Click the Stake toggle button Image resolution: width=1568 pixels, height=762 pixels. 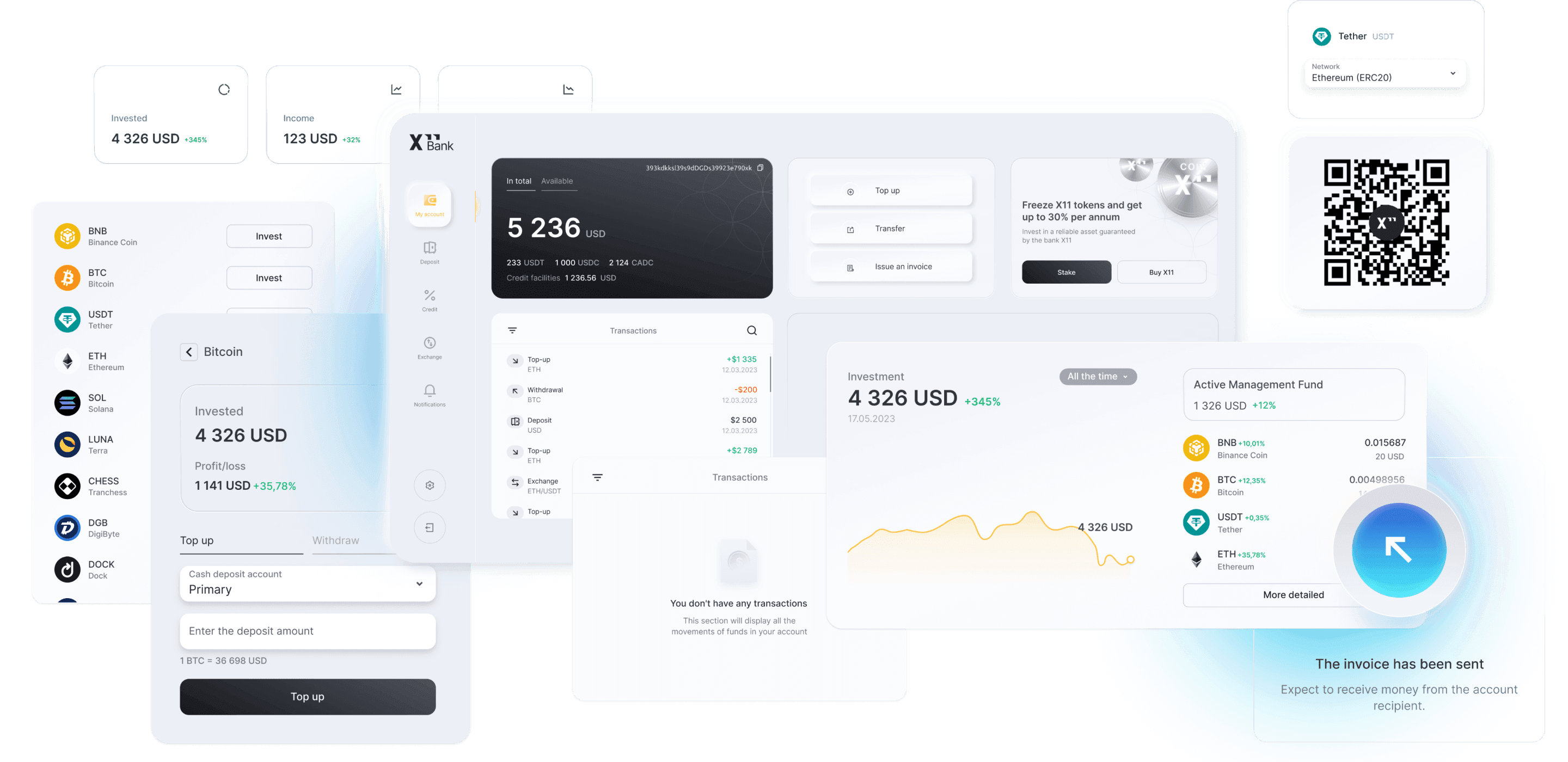(x=1065, y=272)
